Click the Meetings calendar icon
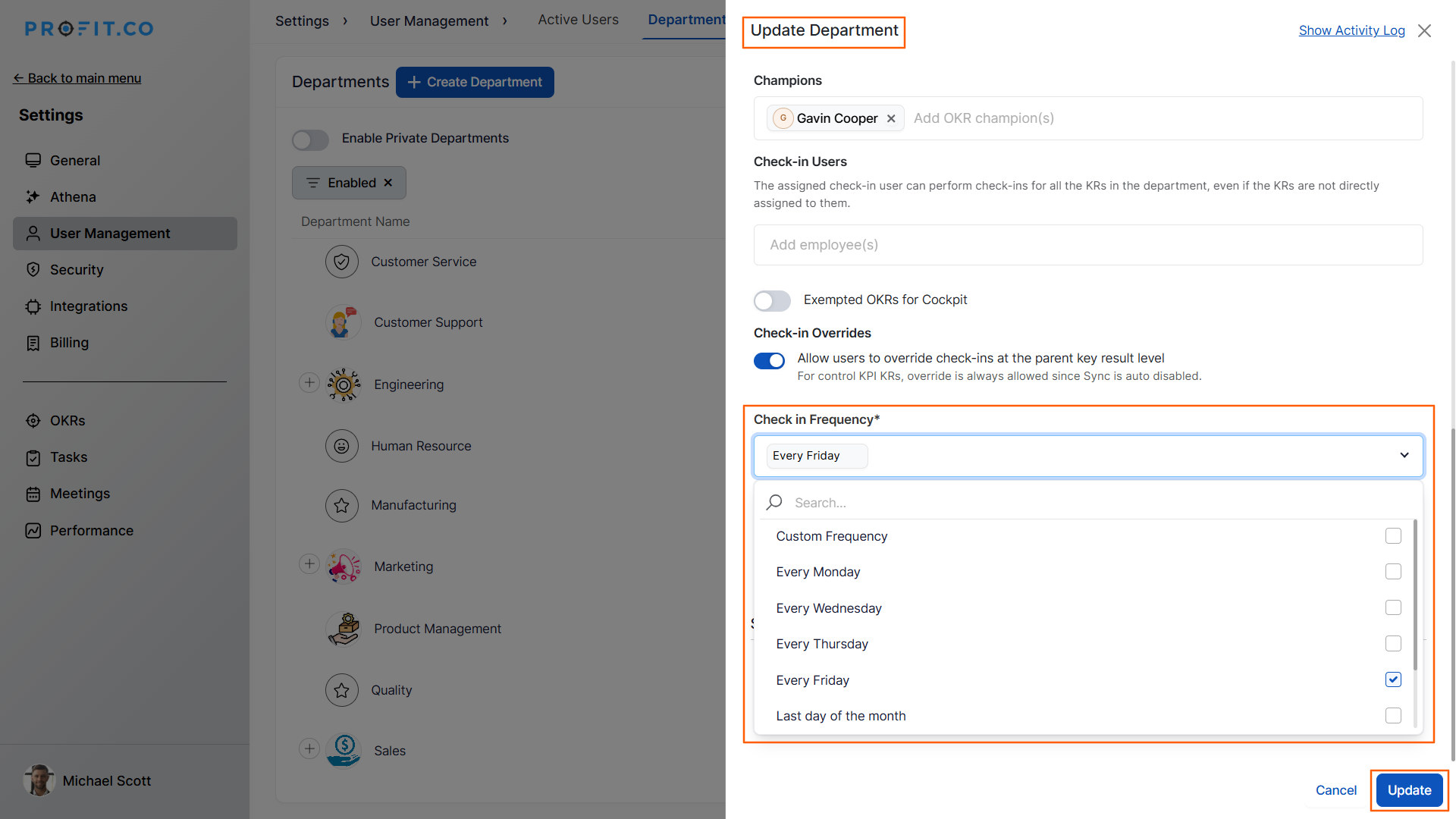 [x=33, y=494]
